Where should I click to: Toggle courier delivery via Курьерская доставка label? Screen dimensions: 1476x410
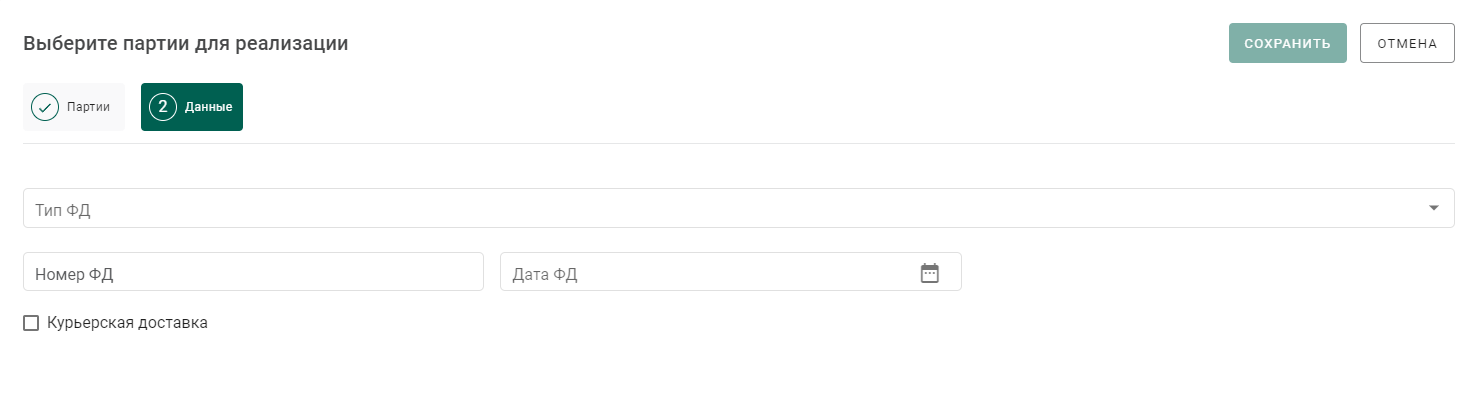tap(127, 323)
